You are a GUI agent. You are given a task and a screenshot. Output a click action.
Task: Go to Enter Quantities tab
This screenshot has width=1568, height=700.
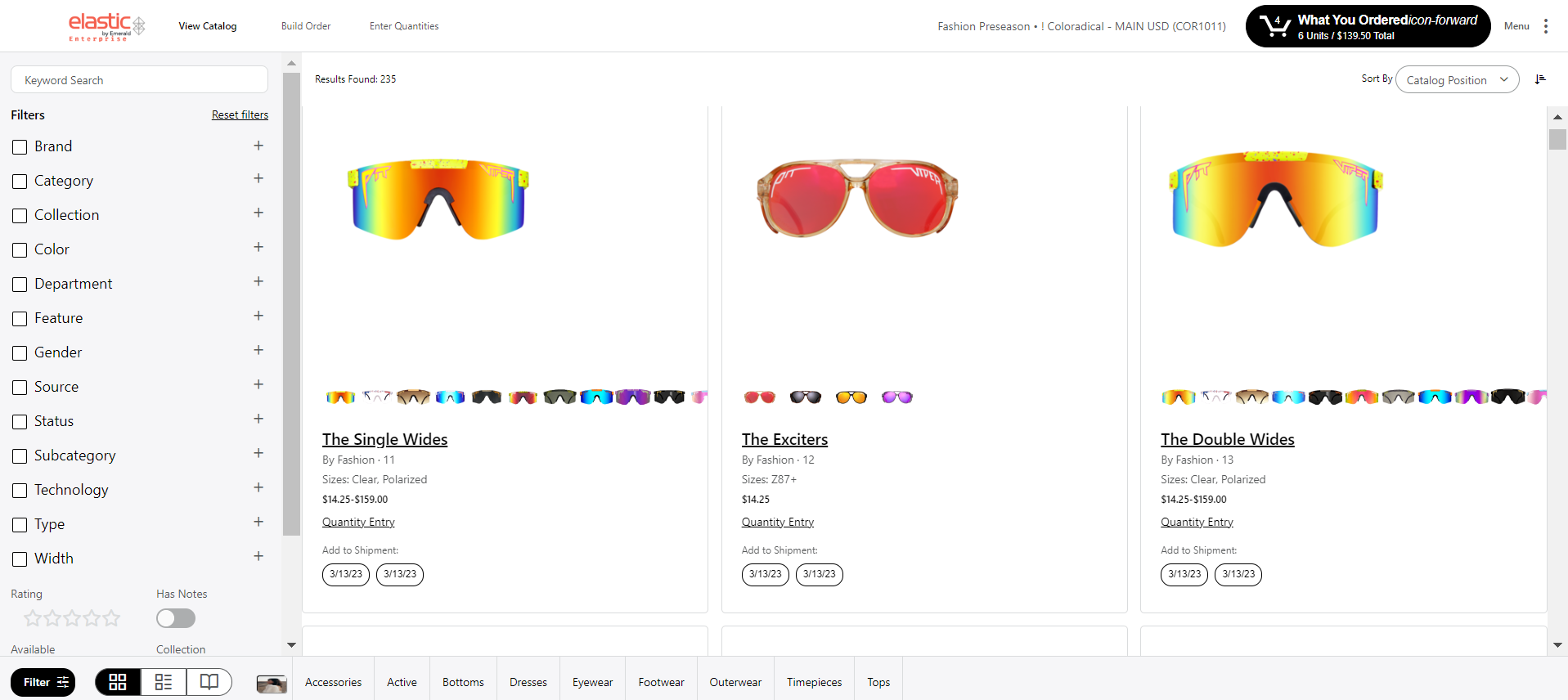click(x=404, y=26)
